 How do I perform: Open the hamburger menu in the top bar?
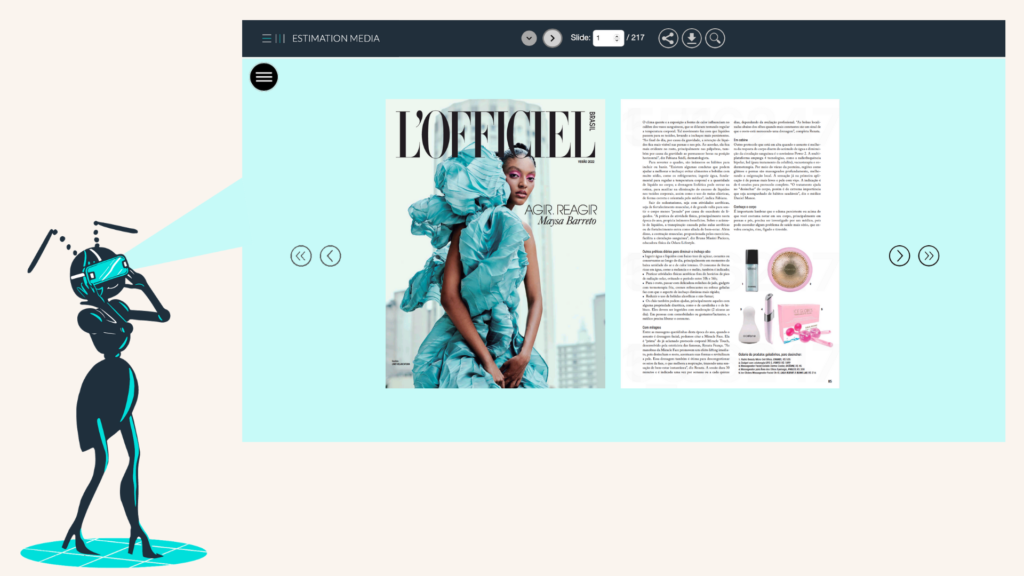pos(266,39)
